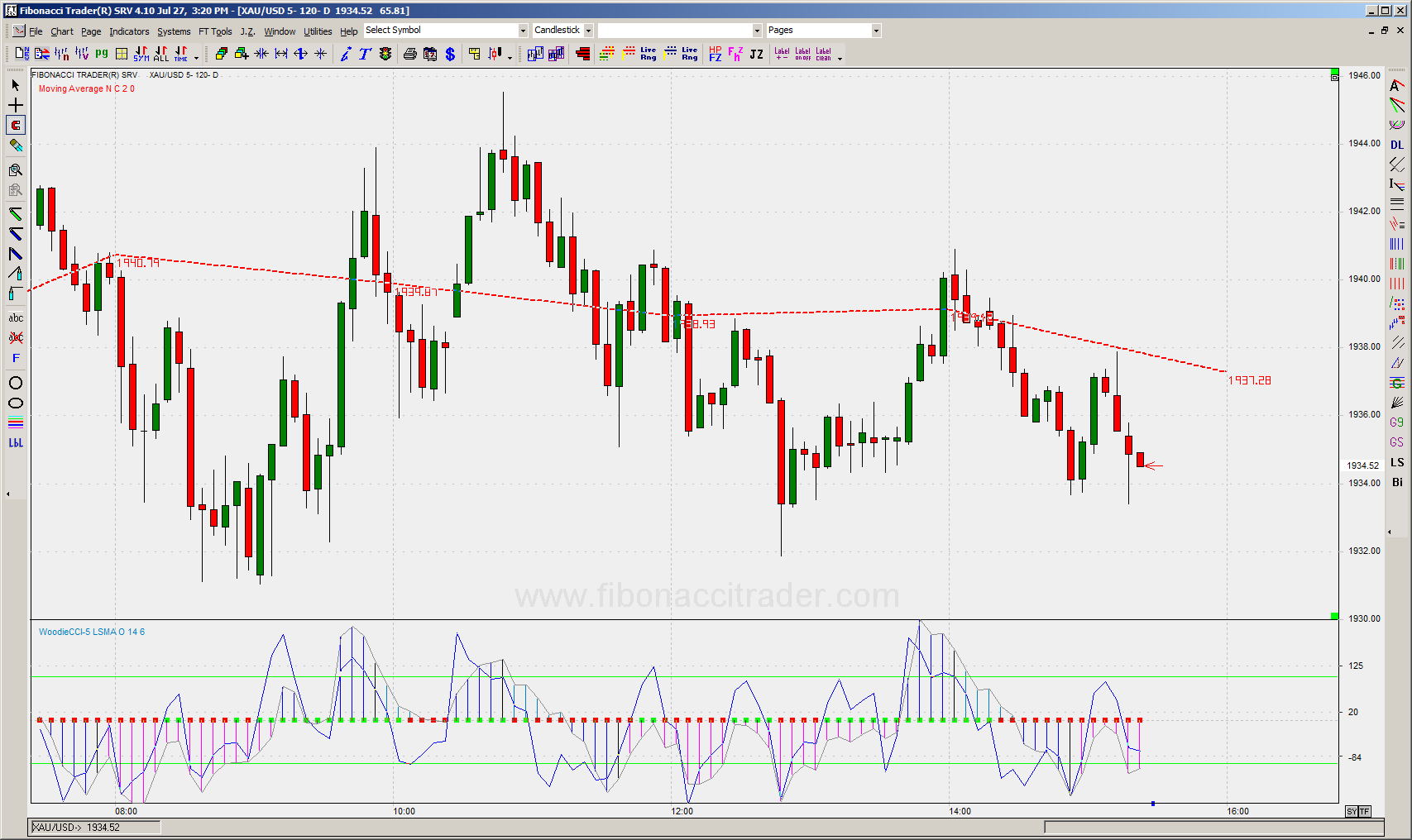Open the File menu

pyautogui.click(x=36, y=31)
